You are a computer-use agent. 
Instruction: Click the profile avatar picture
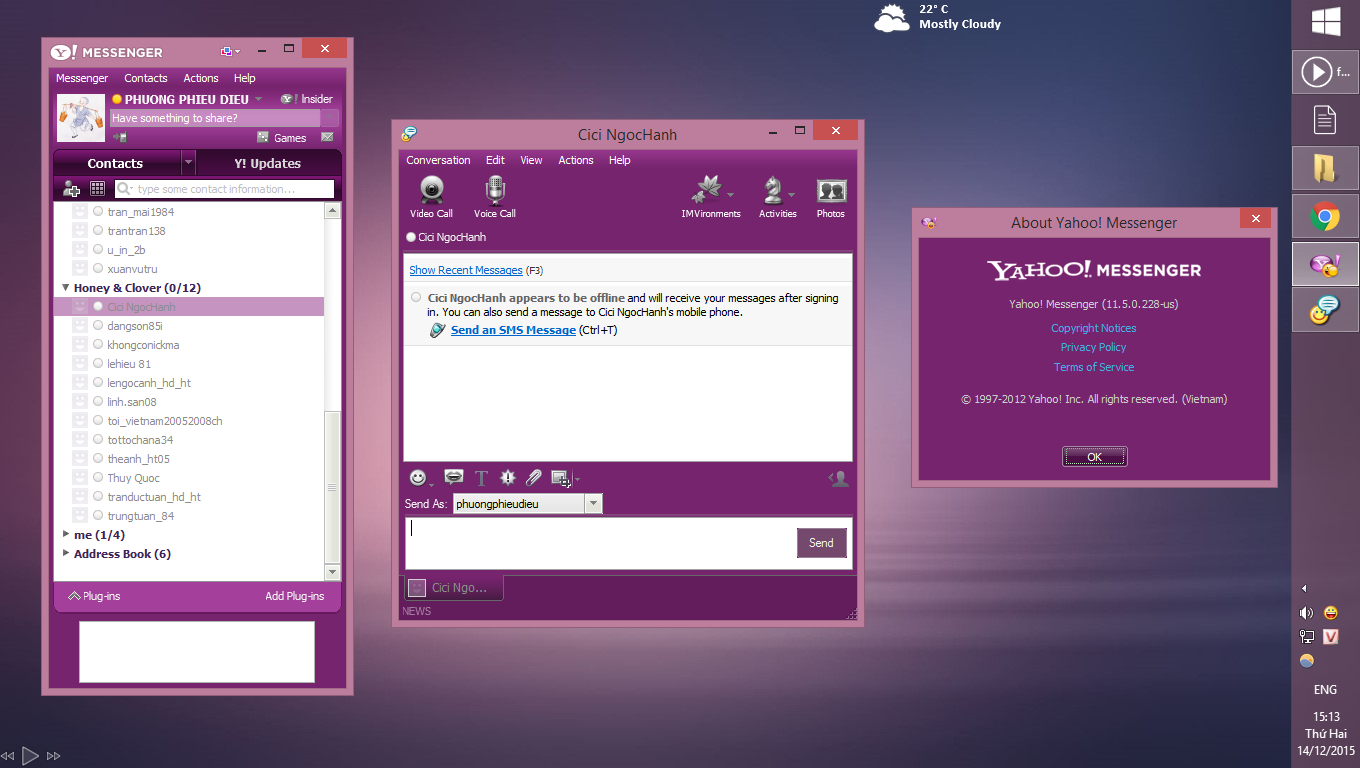pyautogui.click(x=81, y=118)
